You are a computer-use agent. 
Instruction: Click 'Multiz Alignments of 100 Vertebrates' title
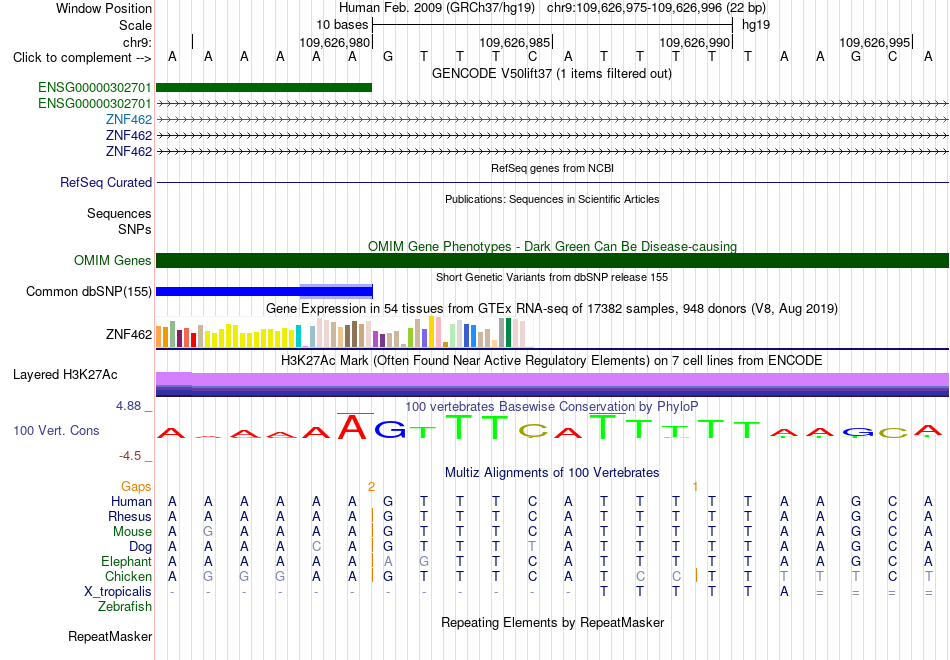pyautogui.click(x=552, y=473)
